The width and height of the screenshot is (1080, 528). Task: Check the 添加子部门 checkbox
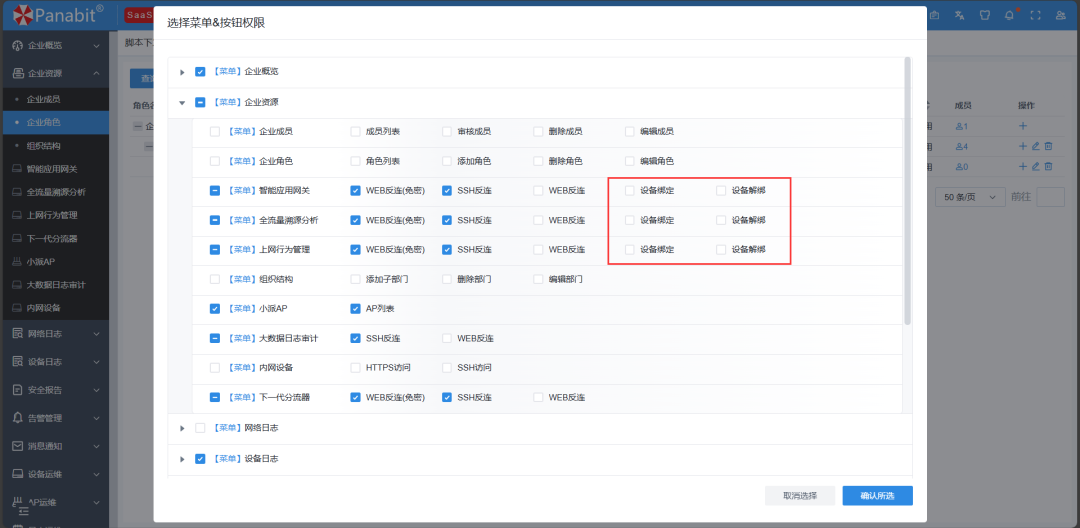pyautogui.click(x=355, y=279)
